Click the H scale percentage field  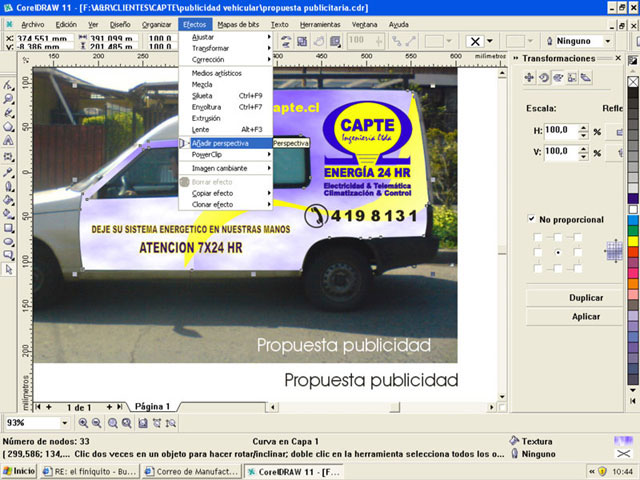coord(561,131)
